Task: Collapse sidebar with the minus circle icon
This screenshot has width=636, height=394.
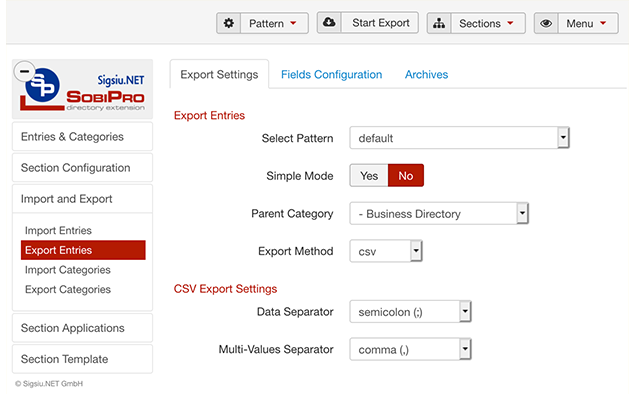Action: pos(24,71)
